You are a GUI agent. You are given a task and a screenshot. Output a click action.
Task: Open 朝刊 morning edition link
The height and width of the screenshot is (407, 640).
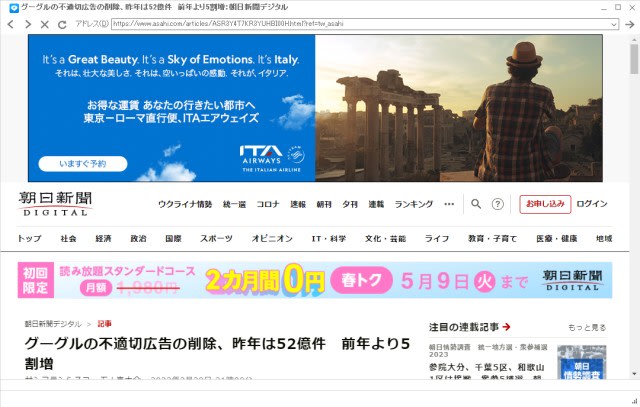click(x=324, y=204)
